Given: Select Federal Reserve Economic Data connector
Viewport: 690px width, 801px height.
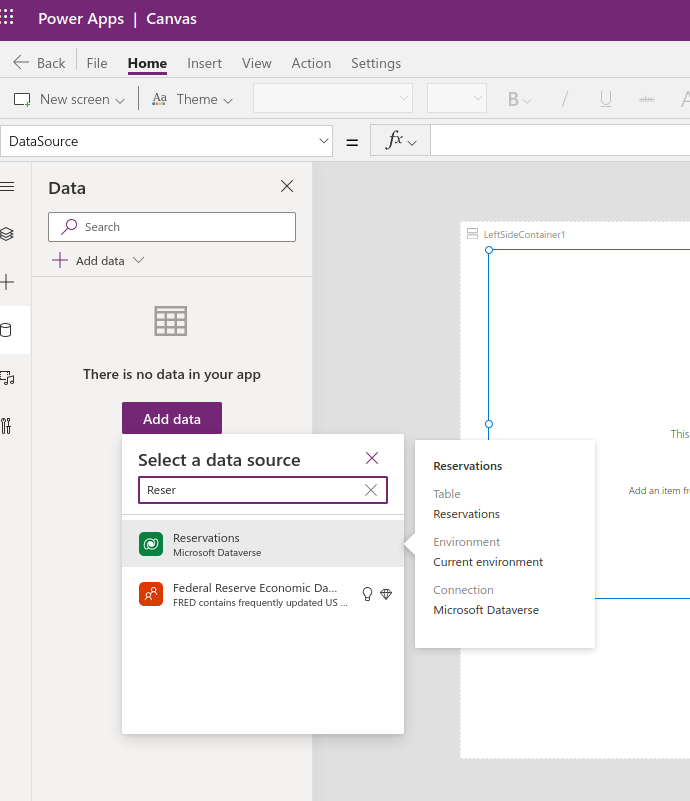Looking at the screenshot, I should tap(263, 594).
